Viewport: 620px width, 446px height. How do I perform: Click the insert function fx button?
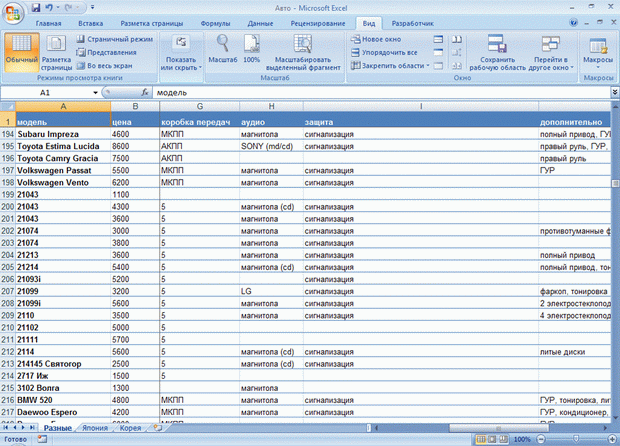point(145,93)
